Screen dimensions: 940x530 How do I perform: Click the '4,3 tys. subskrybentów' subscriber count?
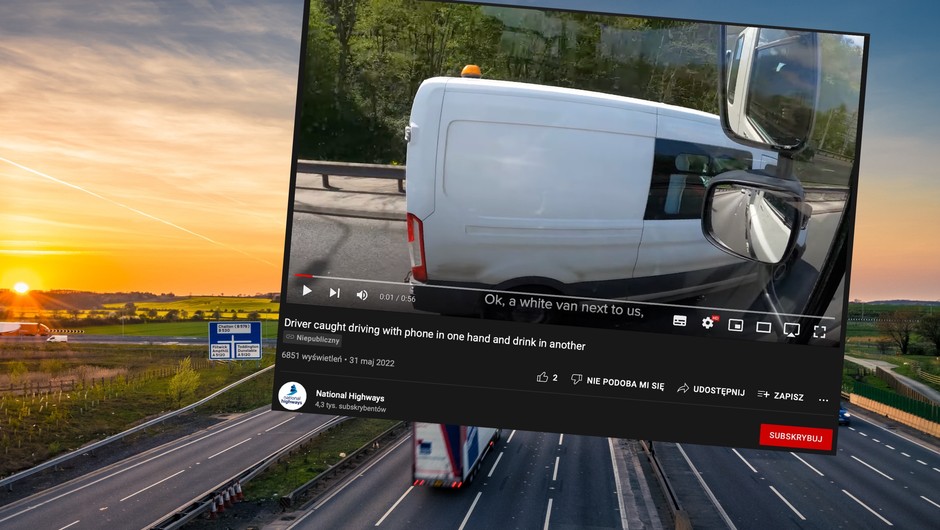click(351, 407)
